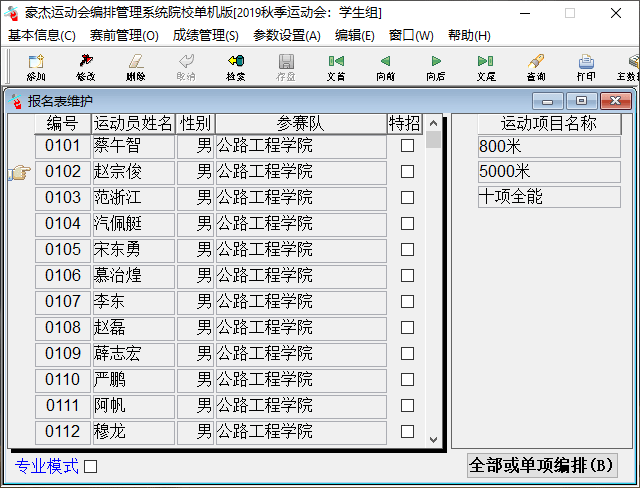640x488 pixels.
Task: Jump to first record with 文首 icon
Action: click(x=336, y=67)
